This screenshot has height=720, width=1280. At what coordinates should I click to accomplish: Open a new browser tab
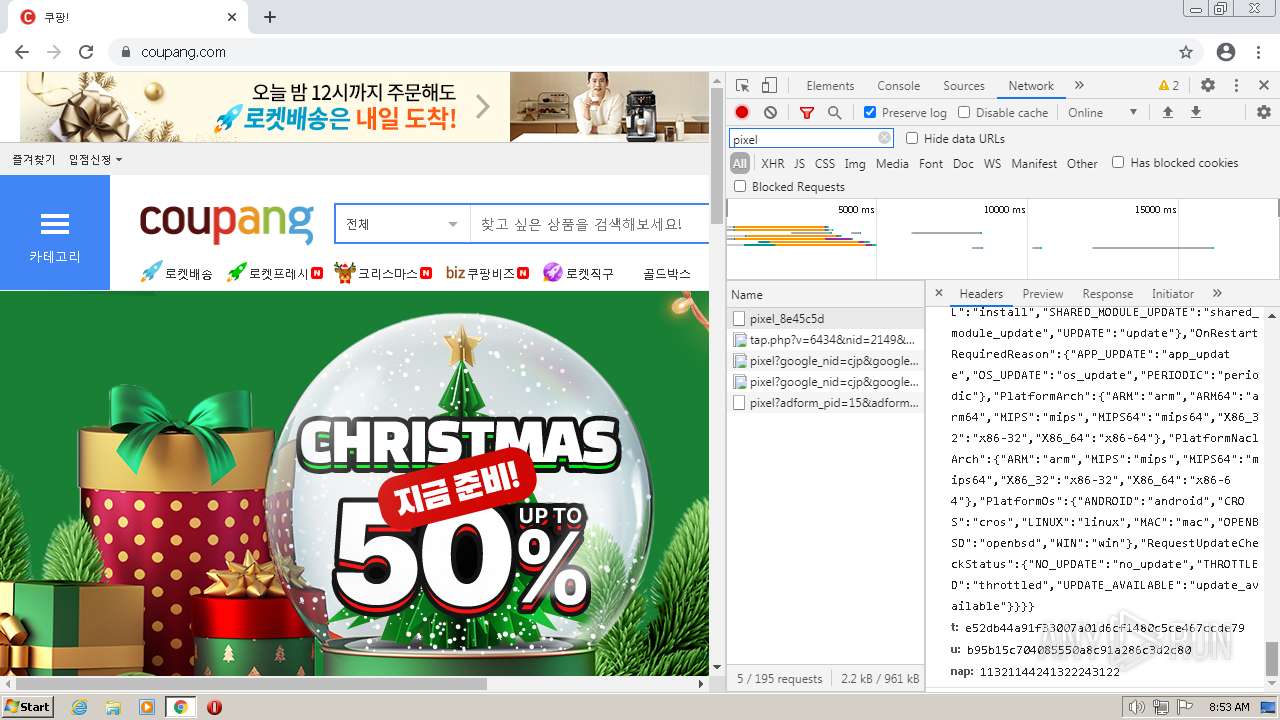pyautogui.click(x=270, y=17)
